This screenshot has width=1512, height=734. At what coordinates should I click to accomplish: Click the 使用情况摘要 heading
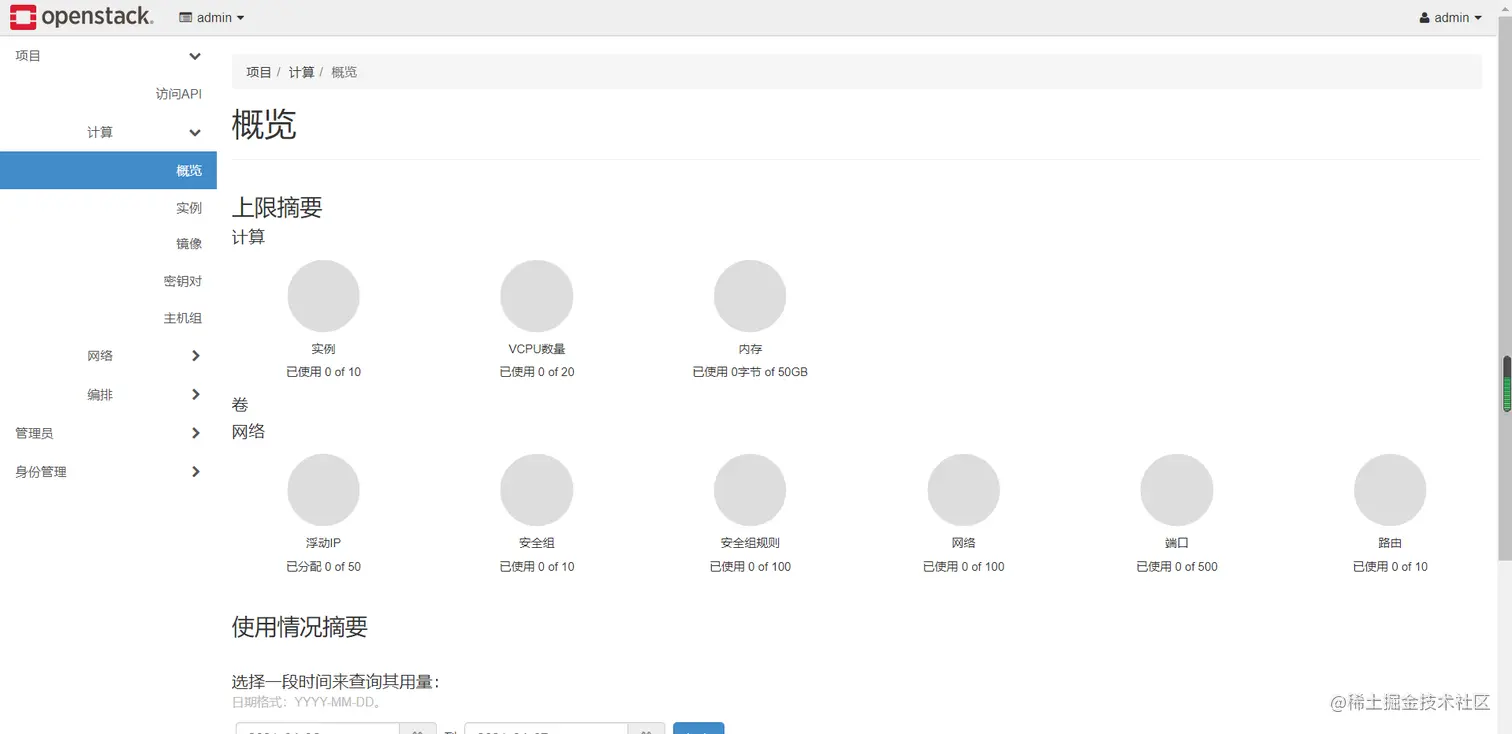pos(300,627)
